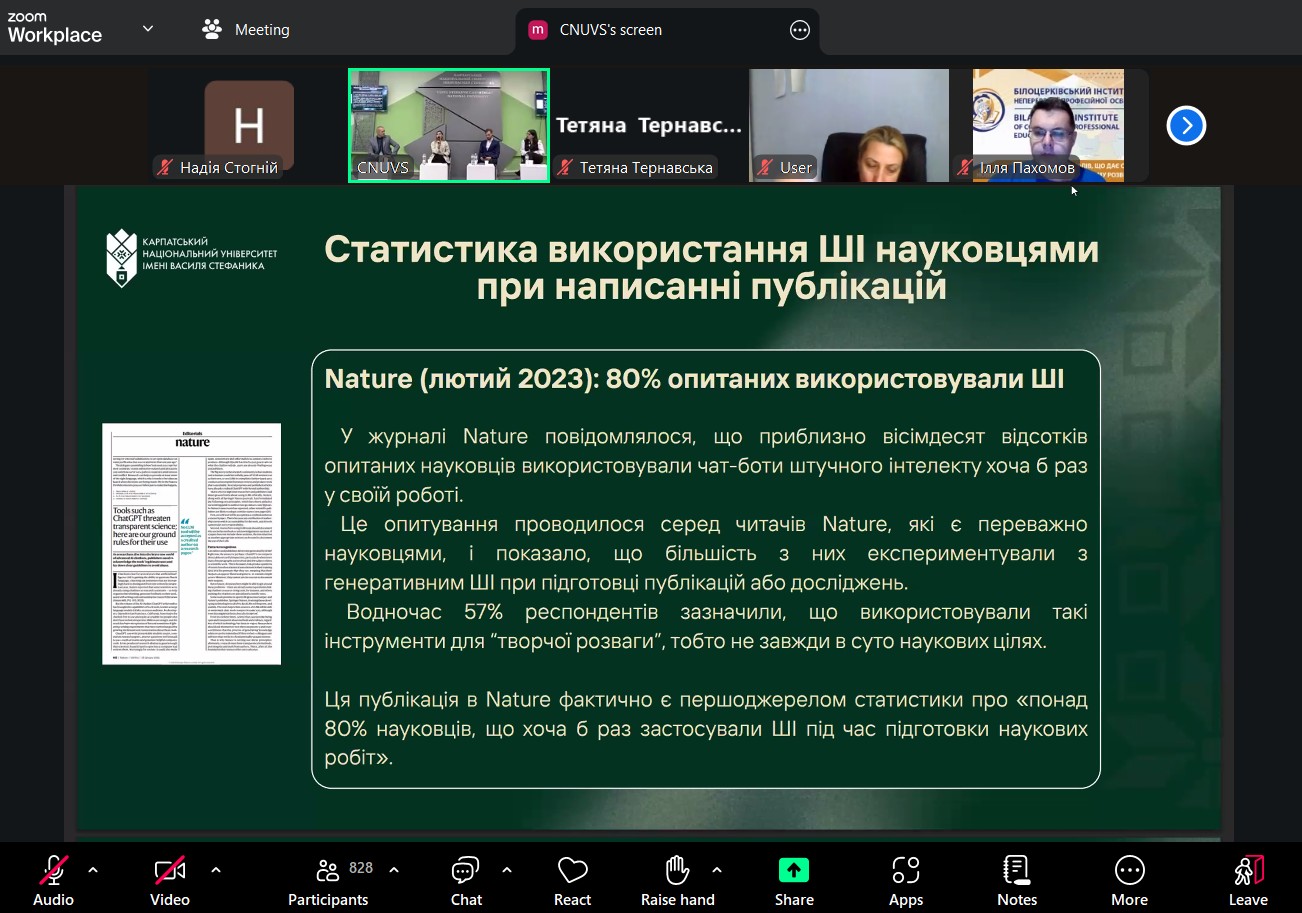This screenshot has width=1302, height=913.
Task: Switch to the Meeting tab
Action: point(246,29)
